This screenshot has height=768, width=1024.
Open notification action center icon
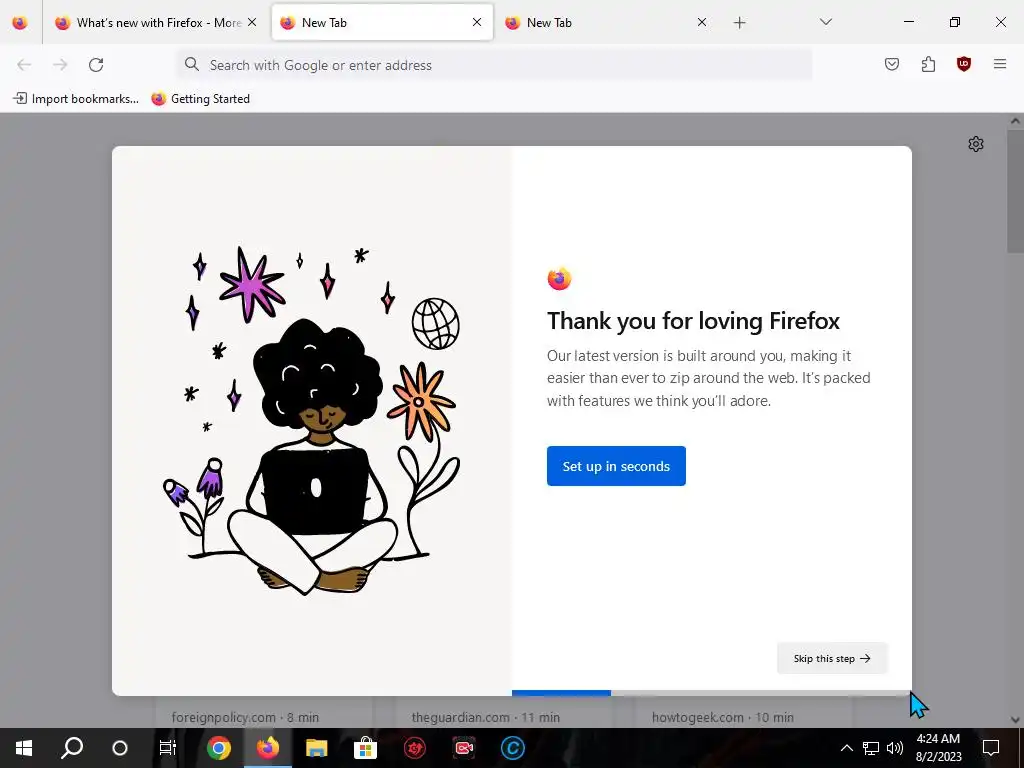(991, 748)
